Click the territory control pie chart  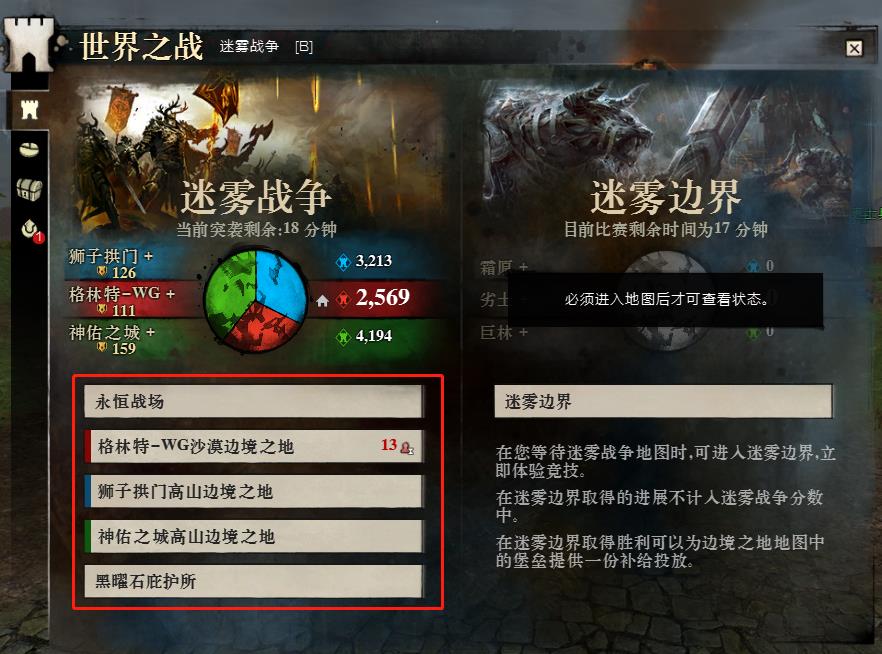point(255,301)
